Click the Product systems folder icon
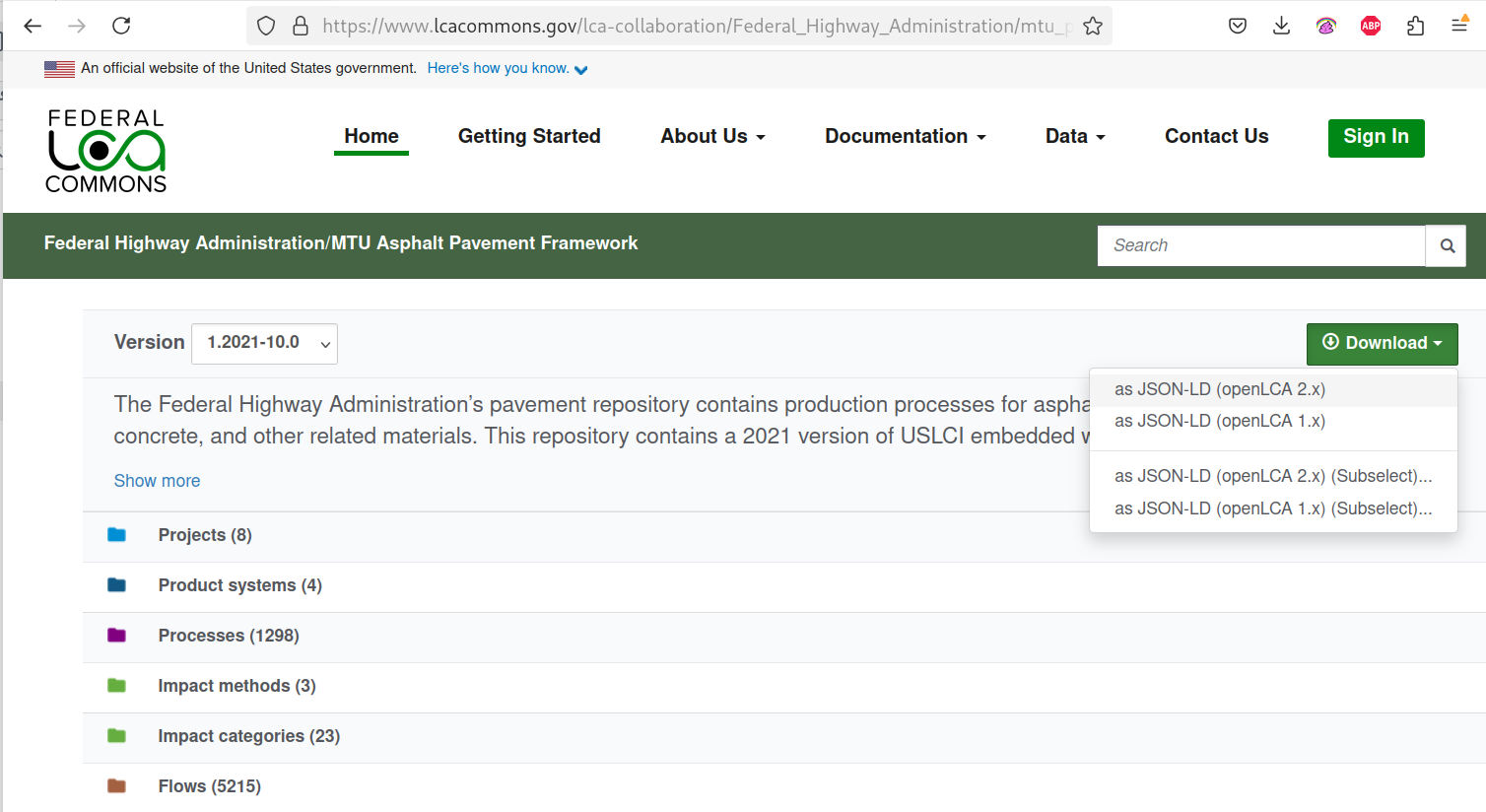The image size is (1486, 812). pyautogui.click(x=116, y=585)
